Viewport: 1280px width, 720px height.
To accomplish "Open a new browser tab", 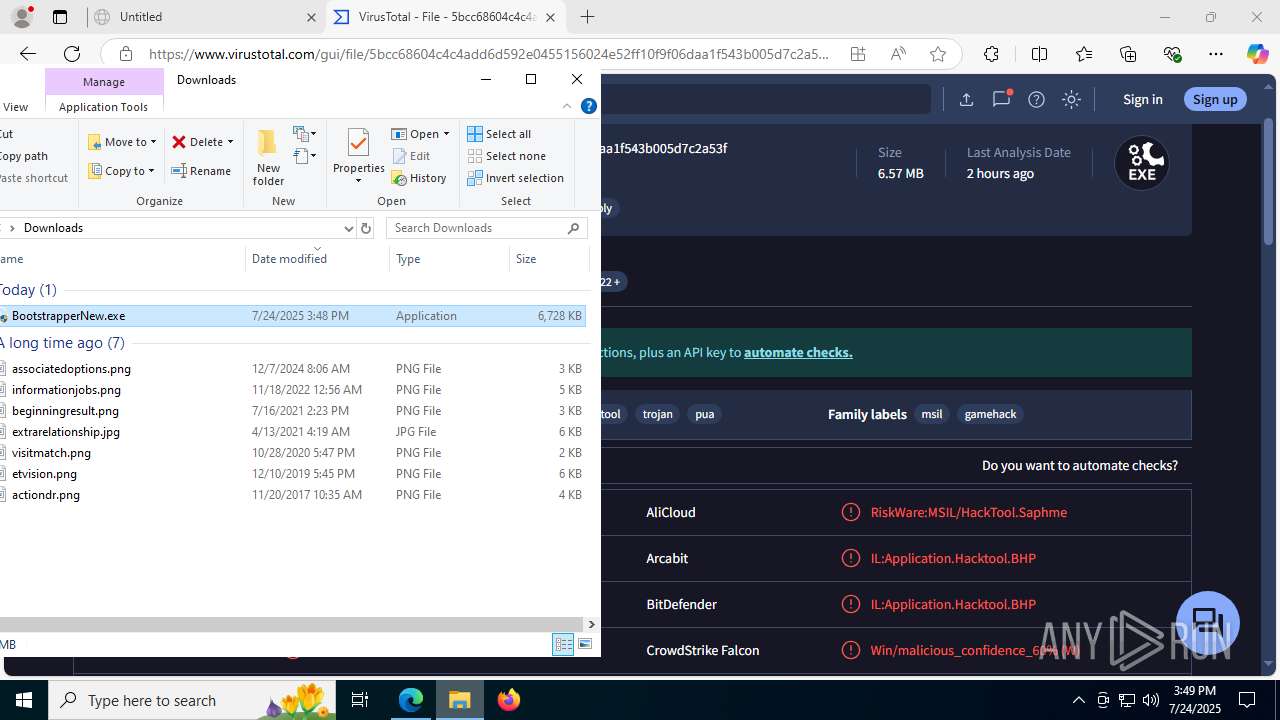I will pos(587,17).
